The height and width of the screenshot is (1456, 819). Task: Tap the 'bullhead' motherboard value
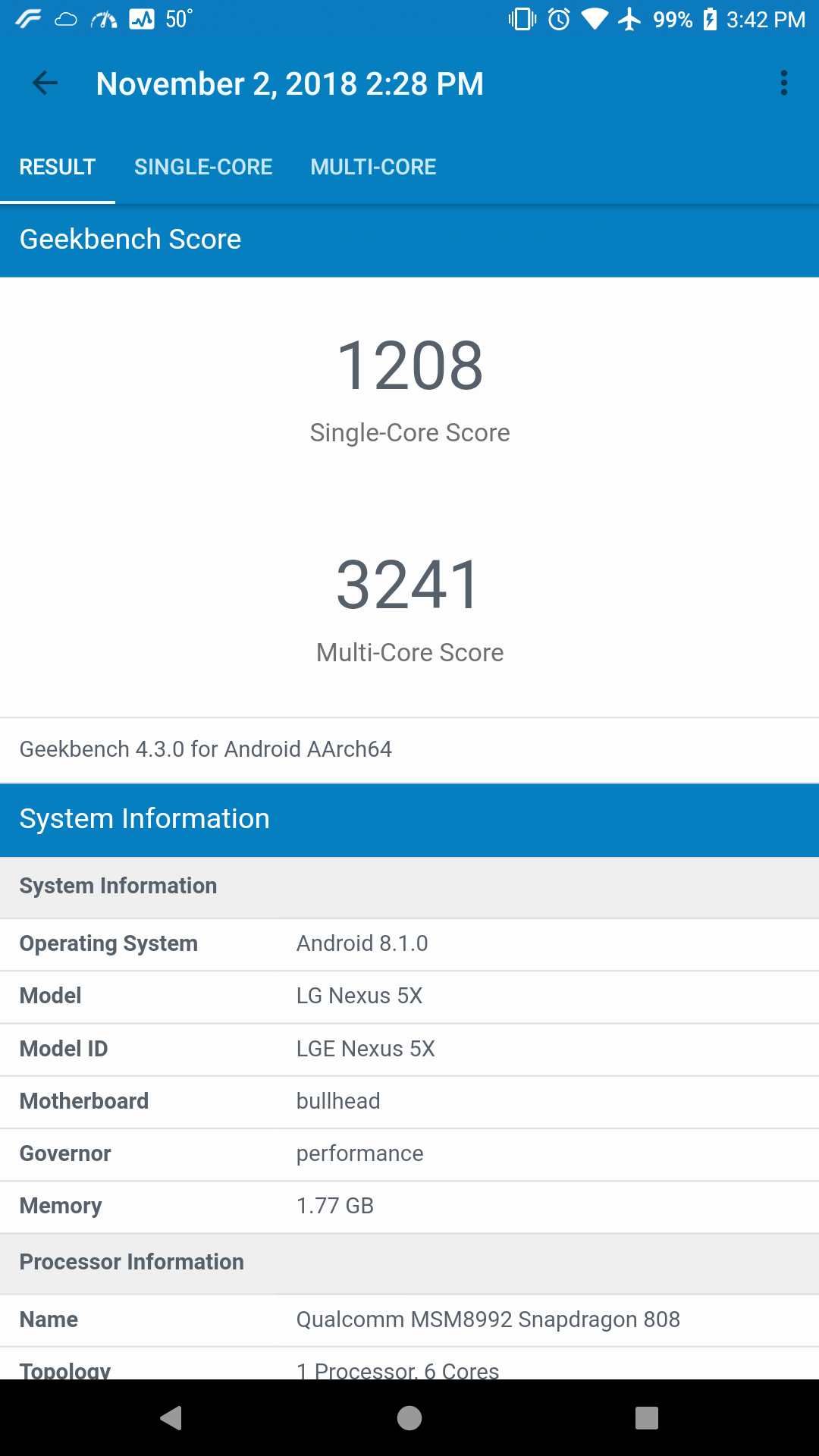pos(338,1101)
